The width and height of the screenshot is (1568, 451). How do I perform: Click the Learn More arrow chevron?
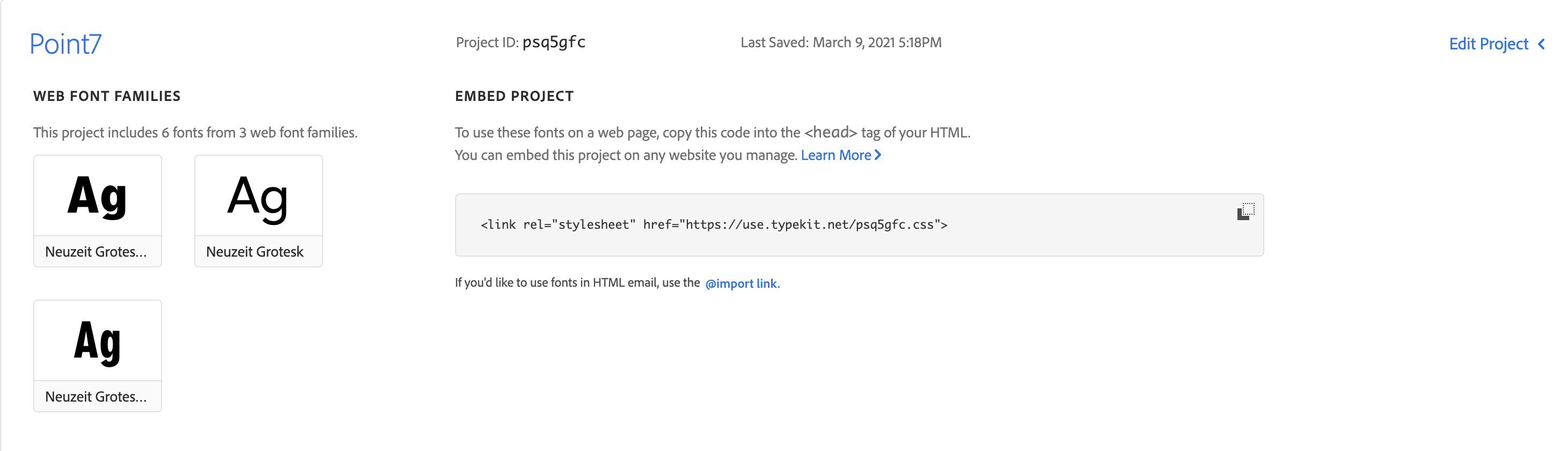(x=878, y=155)
